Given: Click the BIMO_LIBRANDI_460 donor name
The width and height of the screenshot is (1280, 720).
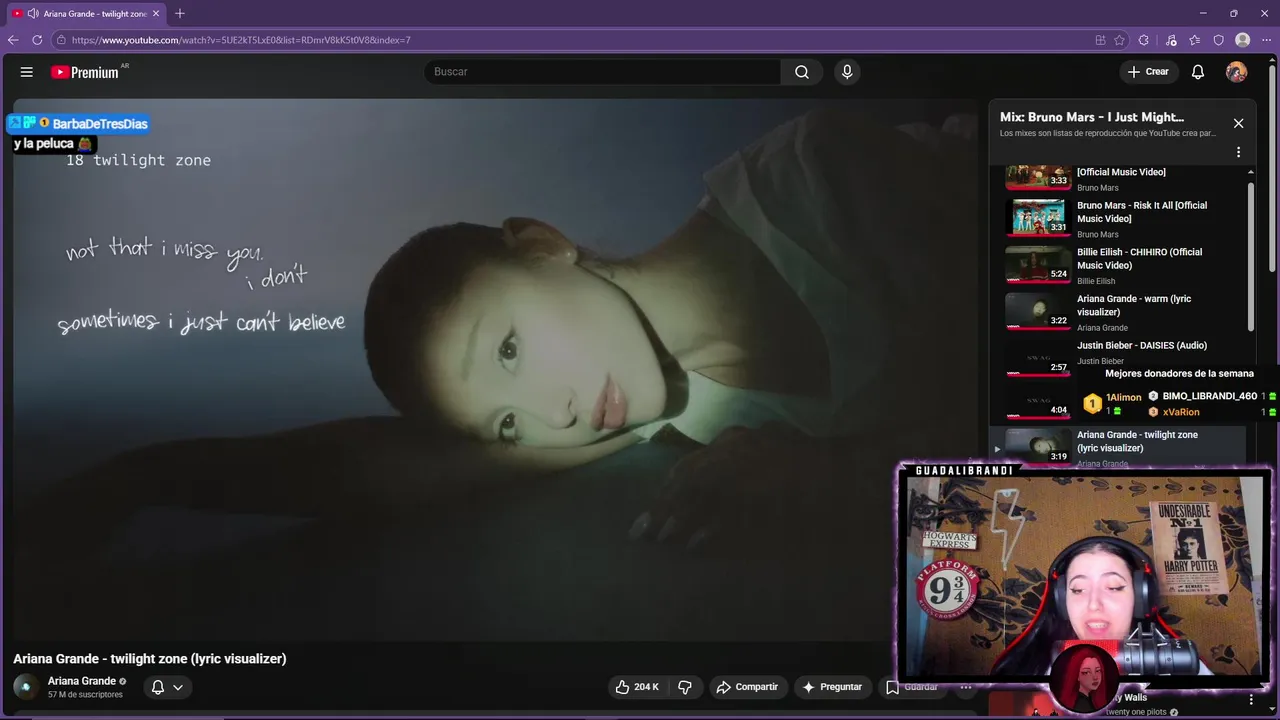Looking at the screenshot, I should pos(1209,396).
